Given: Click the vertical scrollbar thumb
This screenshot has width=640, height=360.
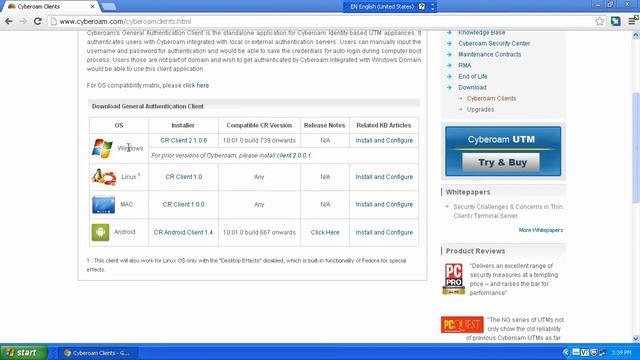Looking at the screenshot, I should point(636,147).
